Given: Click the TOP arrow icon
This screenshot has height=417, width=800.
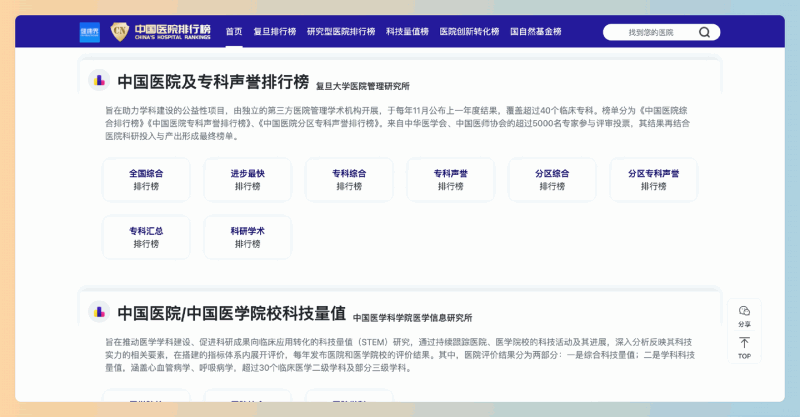Looking at the screenshot, I should point(744,342).
